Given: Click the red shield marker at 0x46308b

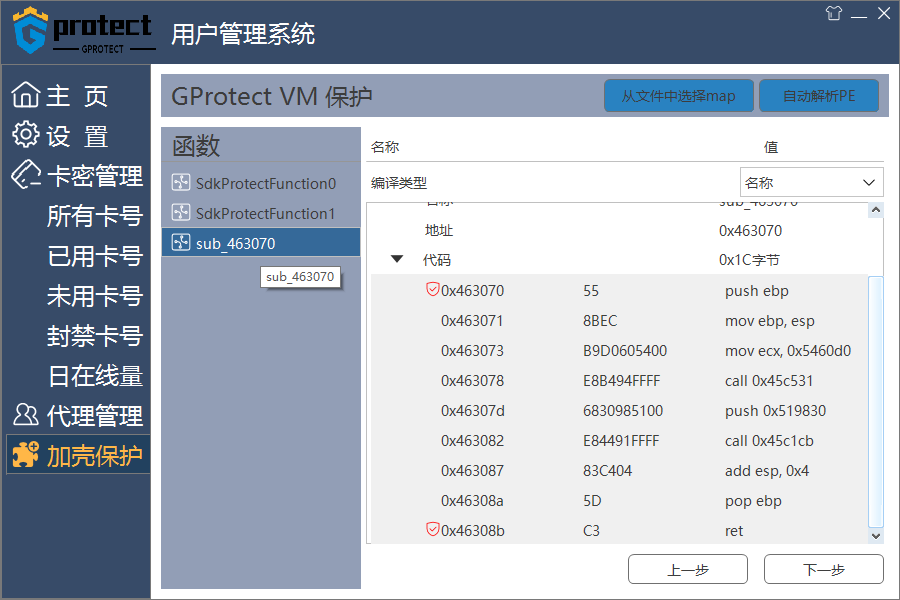Looking at the screenshot, I should tap(433, 529).
